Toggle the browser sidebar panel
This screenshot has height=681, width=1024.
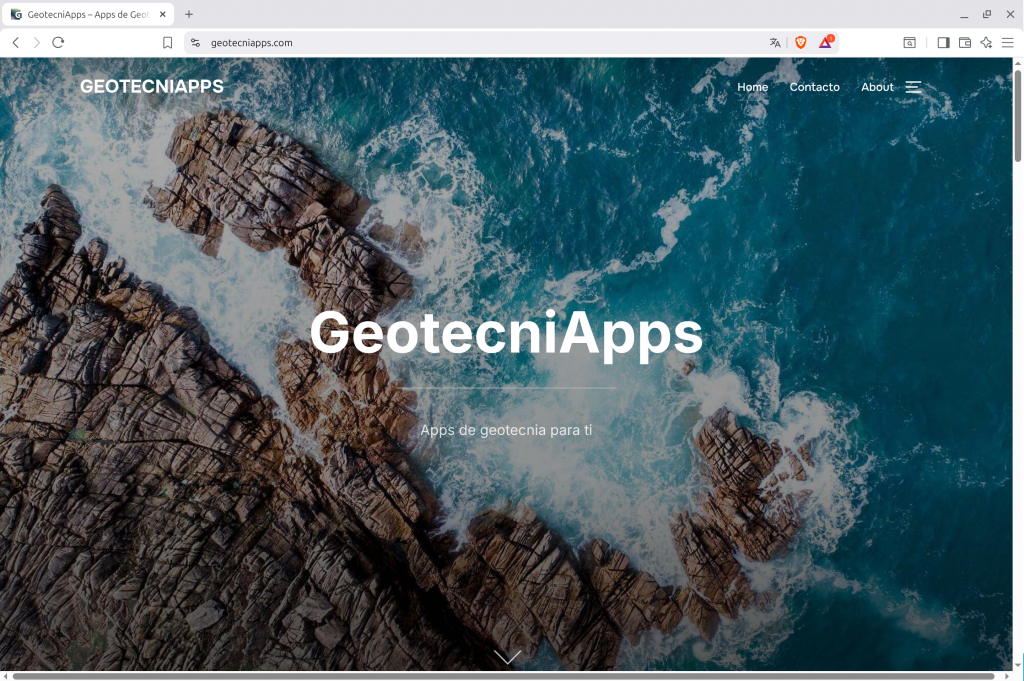(943, 43)
